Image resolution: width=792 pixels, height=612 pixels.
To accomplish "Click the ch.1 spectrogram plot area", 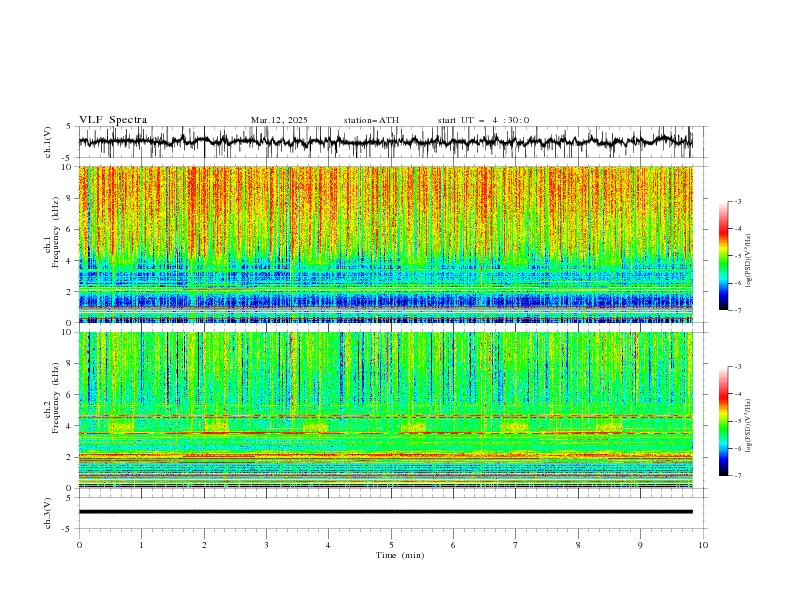I will click(386, 244).
